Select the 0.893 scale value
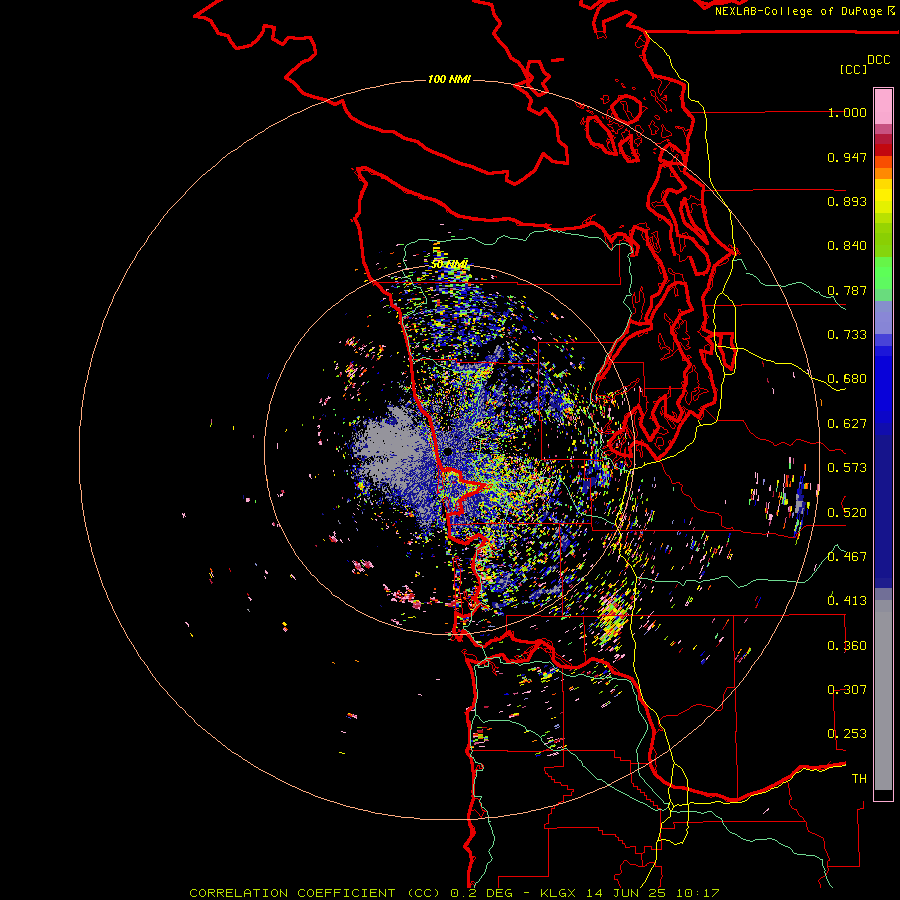900x900 pixels. coord(847,201)
